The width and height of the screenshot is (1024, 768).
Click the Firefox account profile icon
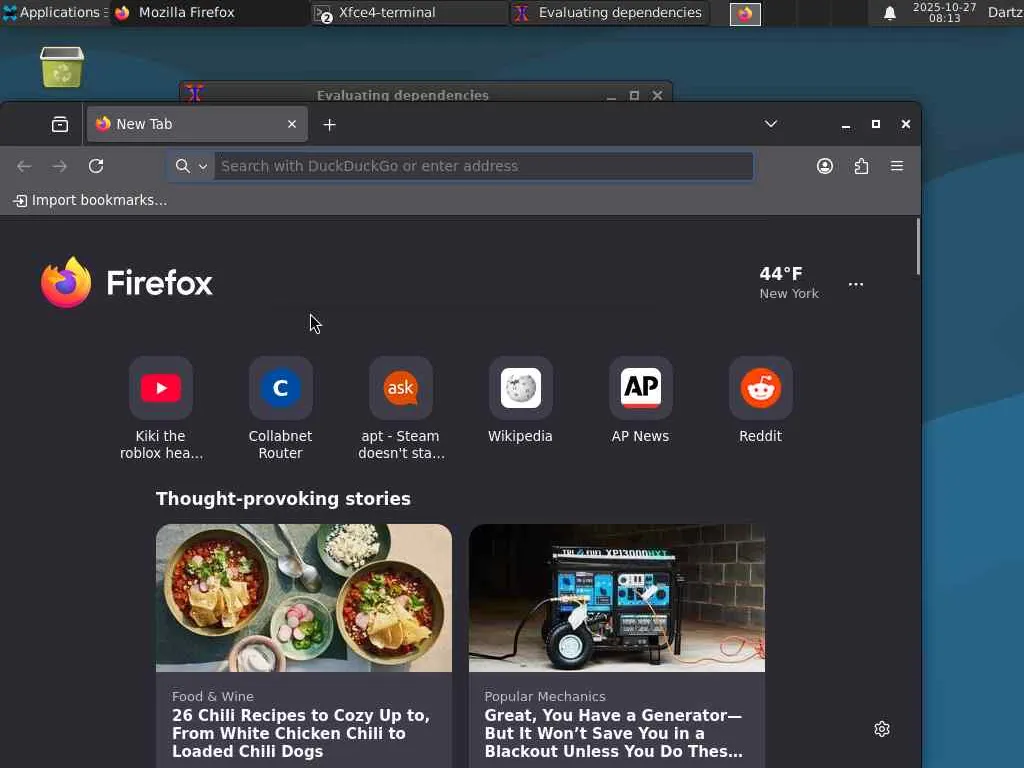[825, 166]
